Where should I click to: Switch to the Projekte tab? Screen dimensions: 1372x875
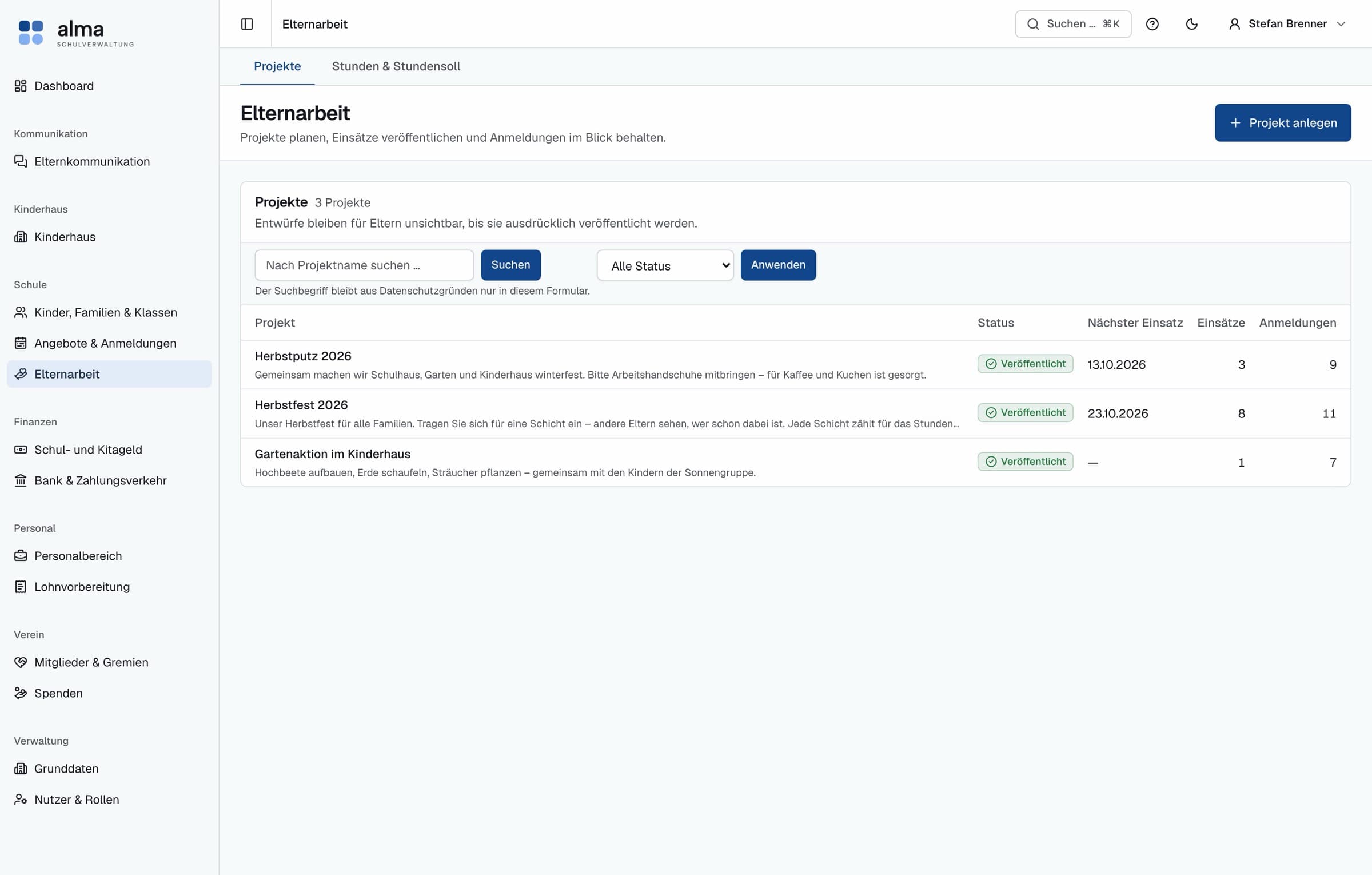[277, 66]
